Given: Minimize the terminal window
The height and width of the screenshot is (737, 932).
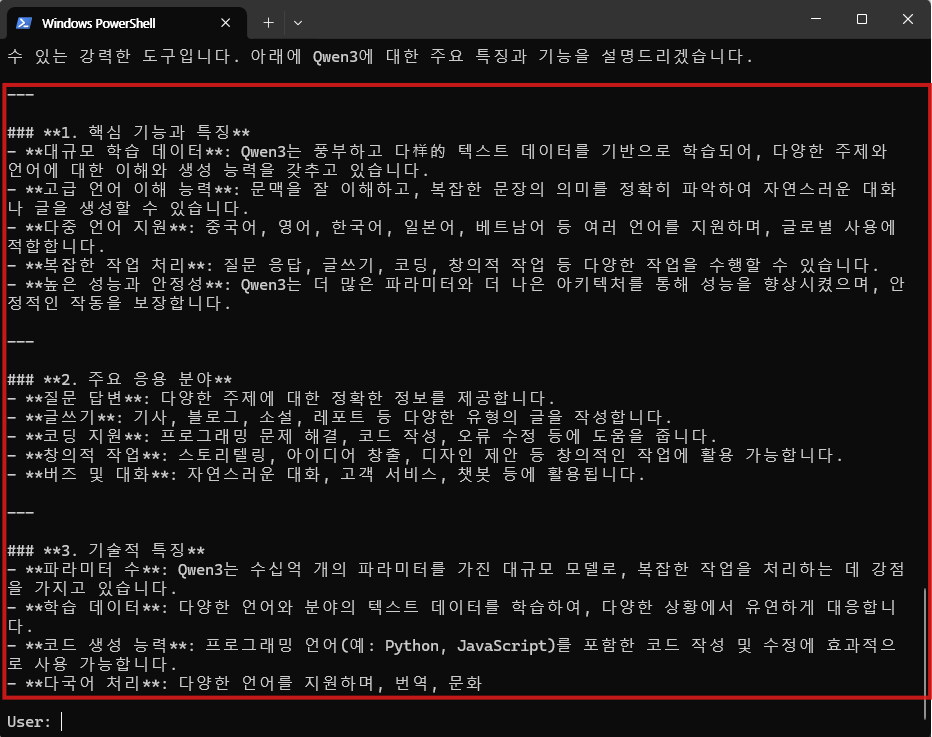Looking at the screenshot, I should pos(816,19).
